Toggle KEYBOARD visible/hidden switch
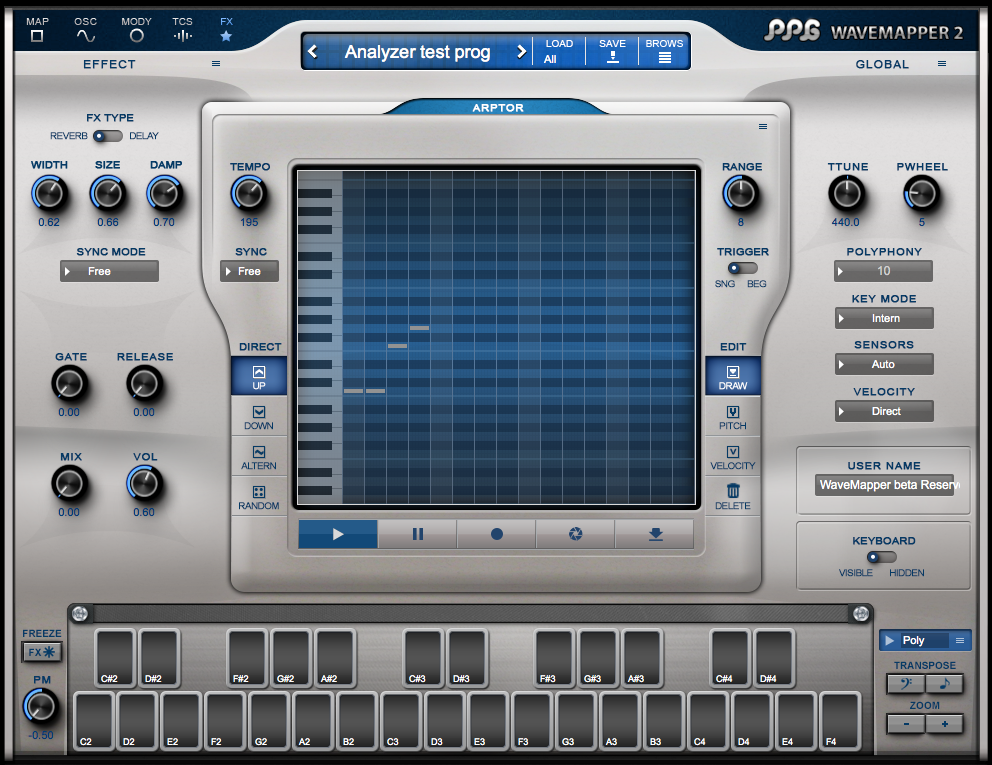 coord(882,557)
